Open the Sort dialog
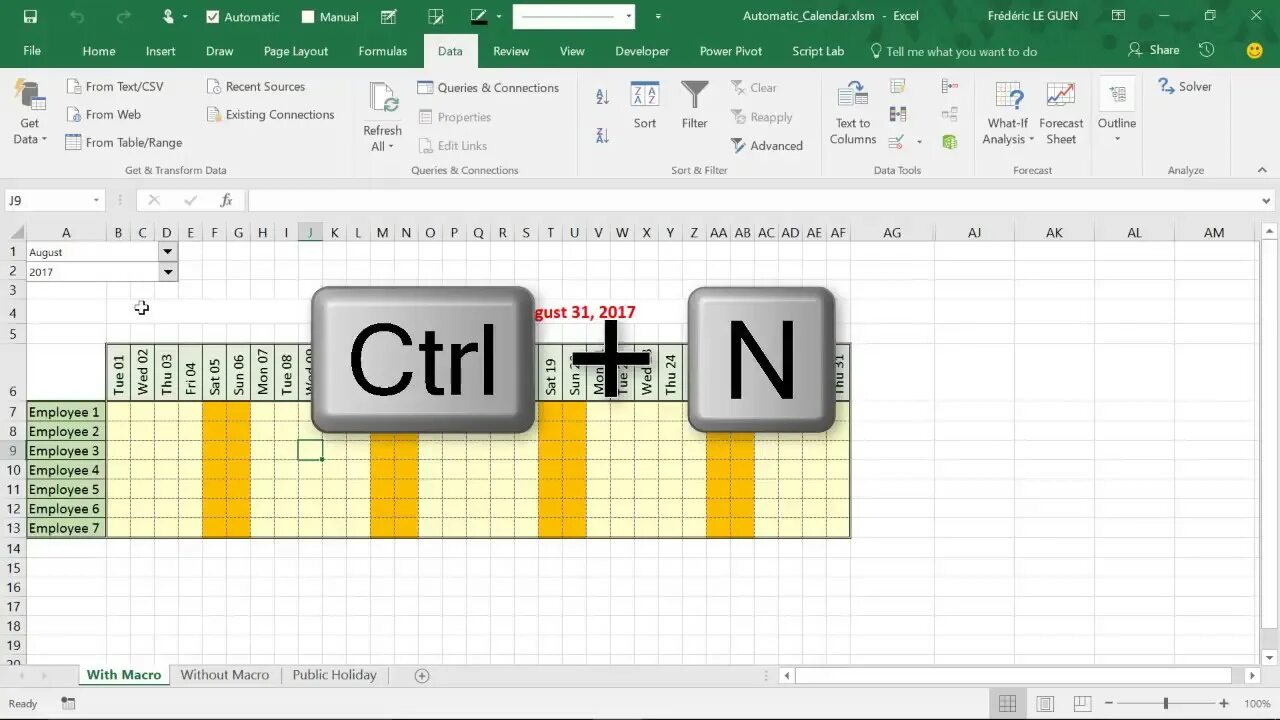Screen dimensions: 1280x720 pos(645,106)
